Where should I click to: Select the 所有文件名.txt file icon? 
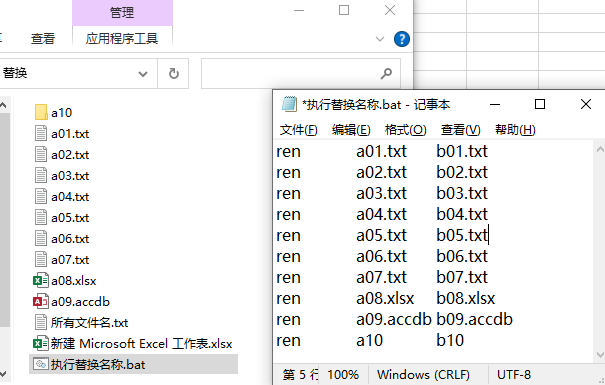(41, 322)
